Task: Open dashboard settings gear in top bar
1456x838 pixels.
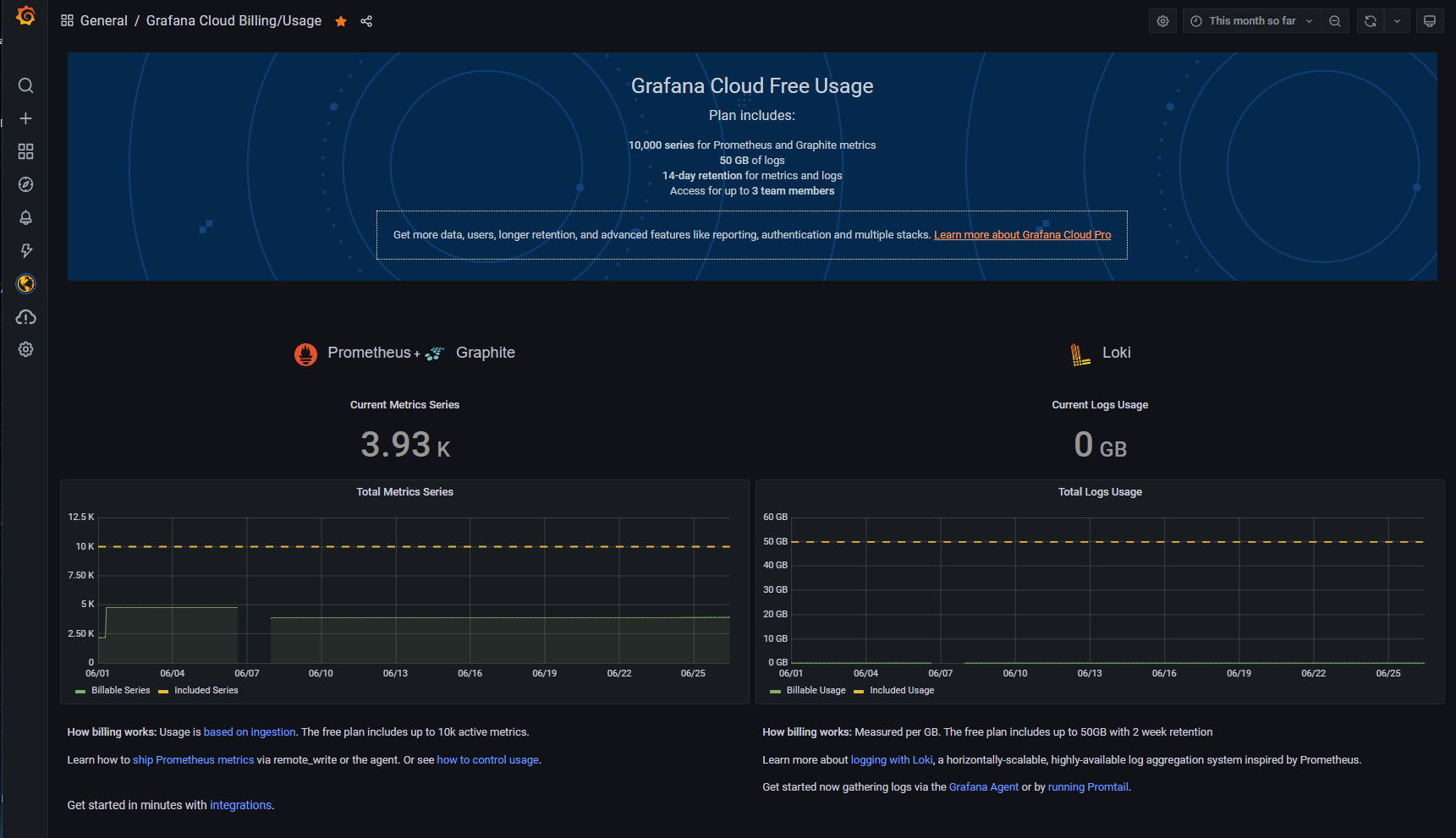Action: tap(1162, 21)
